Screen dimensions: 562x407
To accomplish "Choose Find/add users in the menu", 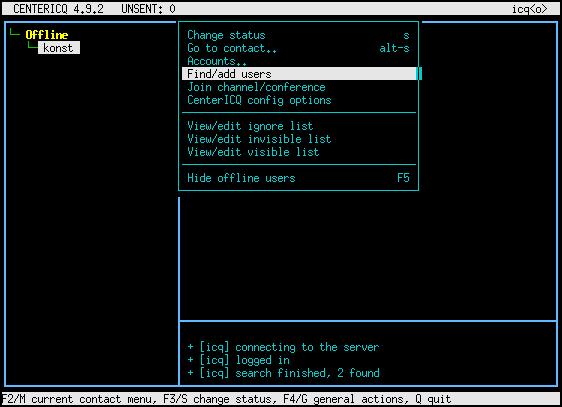I will tap(299, 74).
